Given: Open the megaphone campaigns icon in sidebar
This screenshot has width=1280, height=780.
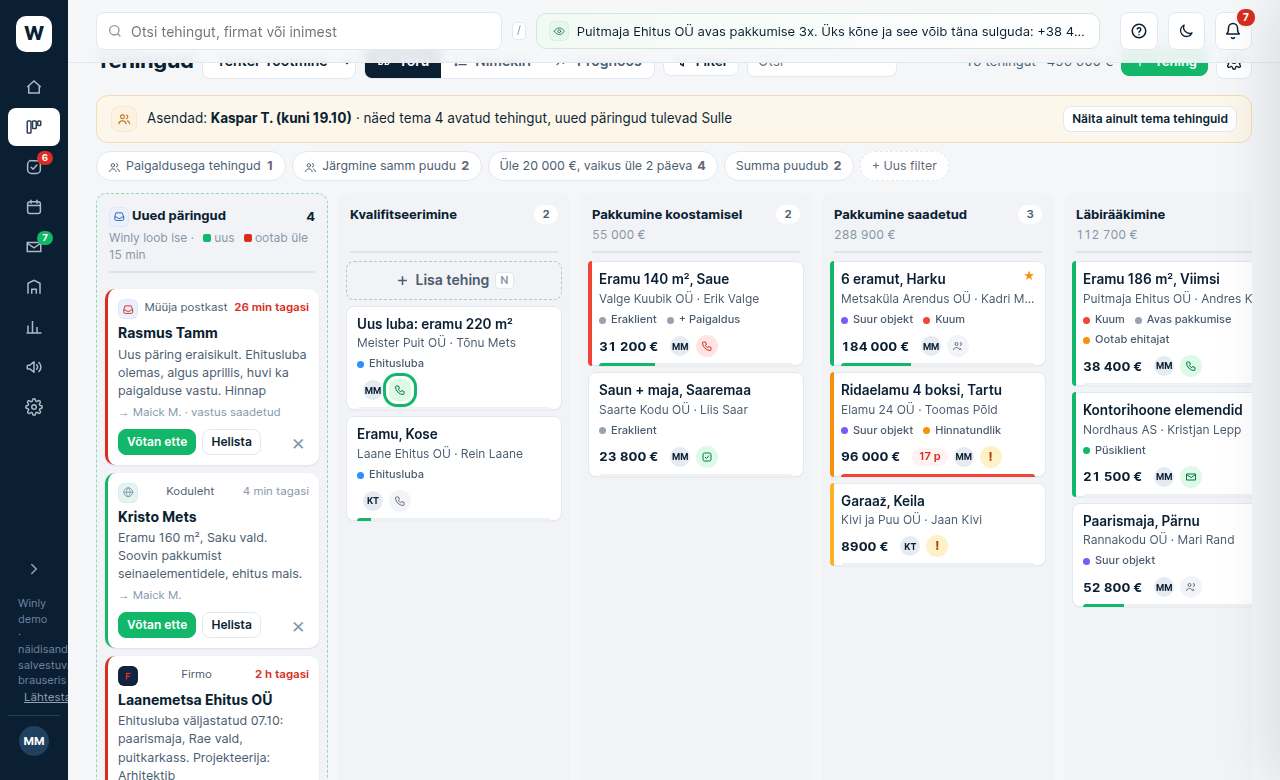Looking at the screenshot, I should pos(34,367).
